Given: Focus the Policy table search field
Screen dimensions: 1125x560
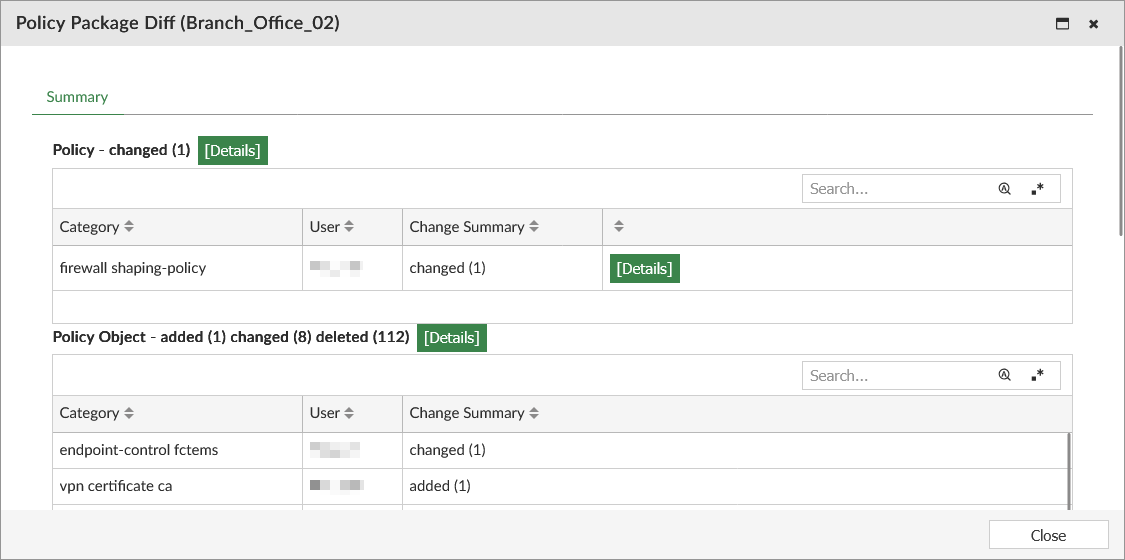Looking at the screenshot, I should (x=895, y=189).
